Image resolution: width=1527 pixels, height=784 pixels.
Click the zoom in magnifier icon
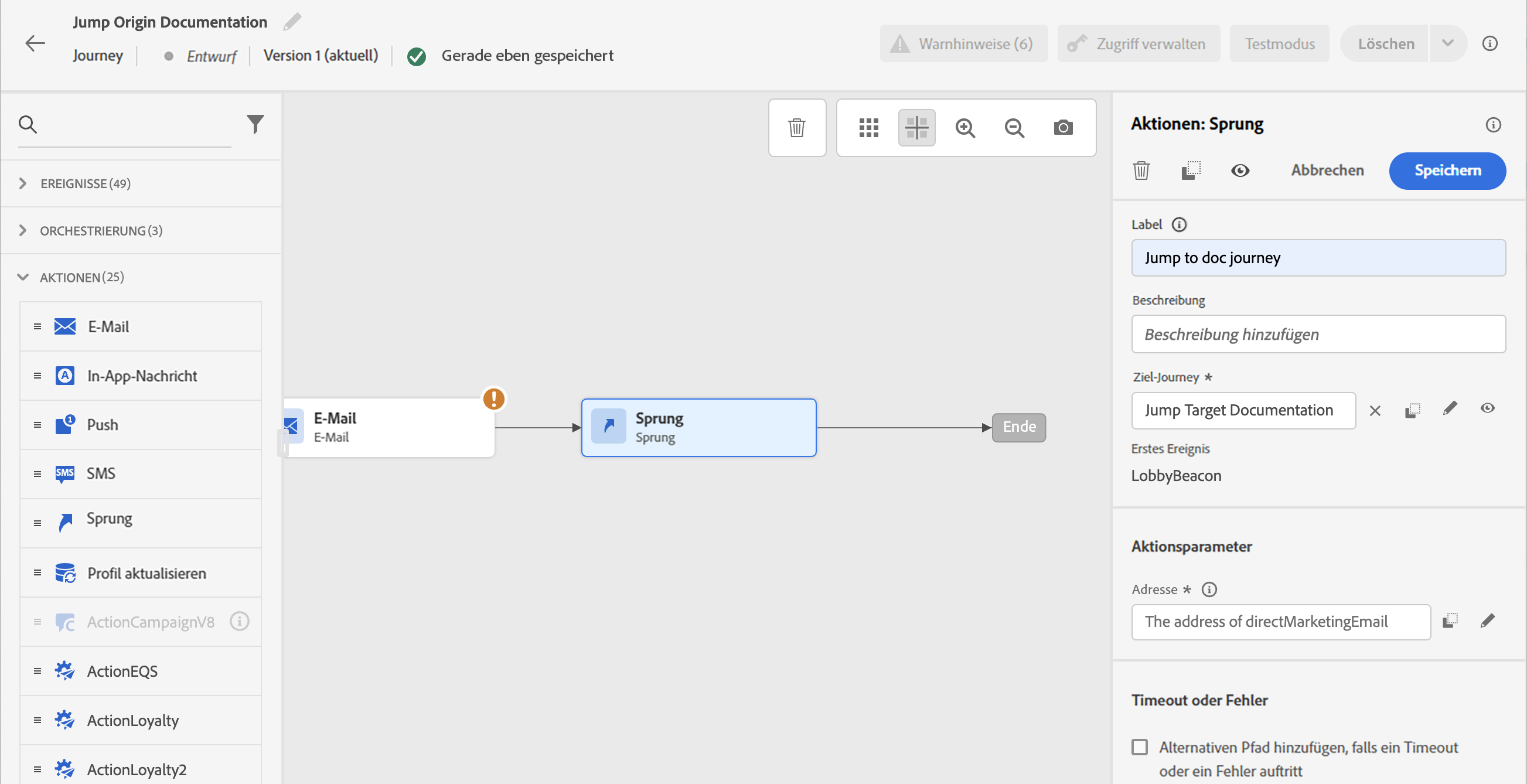coord(965,127)
